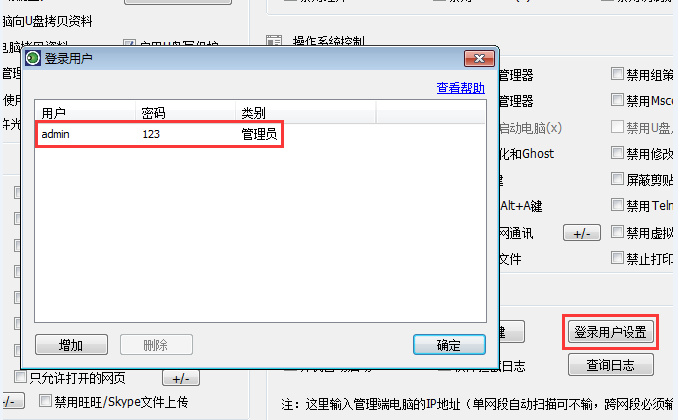The width and height of the screenshot is (678, 420).
Task: Toggle 禁用旺旺/Skype文件上传 checkbox
Action: coord(45,401)
